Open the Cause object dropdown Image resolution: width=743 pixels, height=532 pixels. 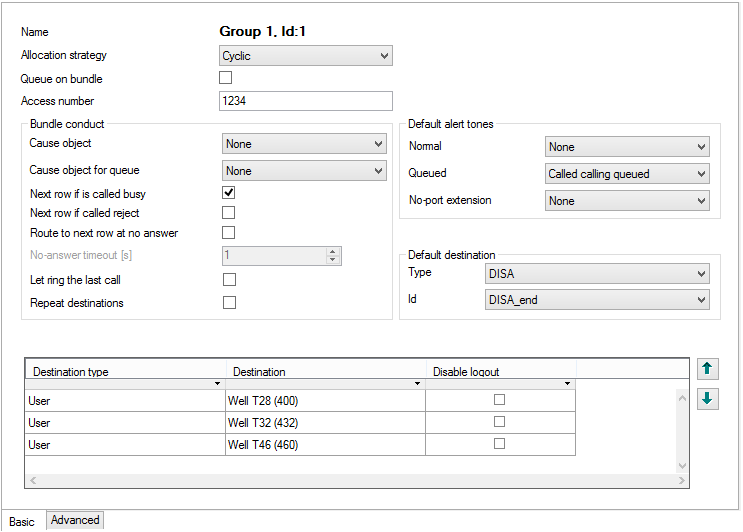coord(304,144)
